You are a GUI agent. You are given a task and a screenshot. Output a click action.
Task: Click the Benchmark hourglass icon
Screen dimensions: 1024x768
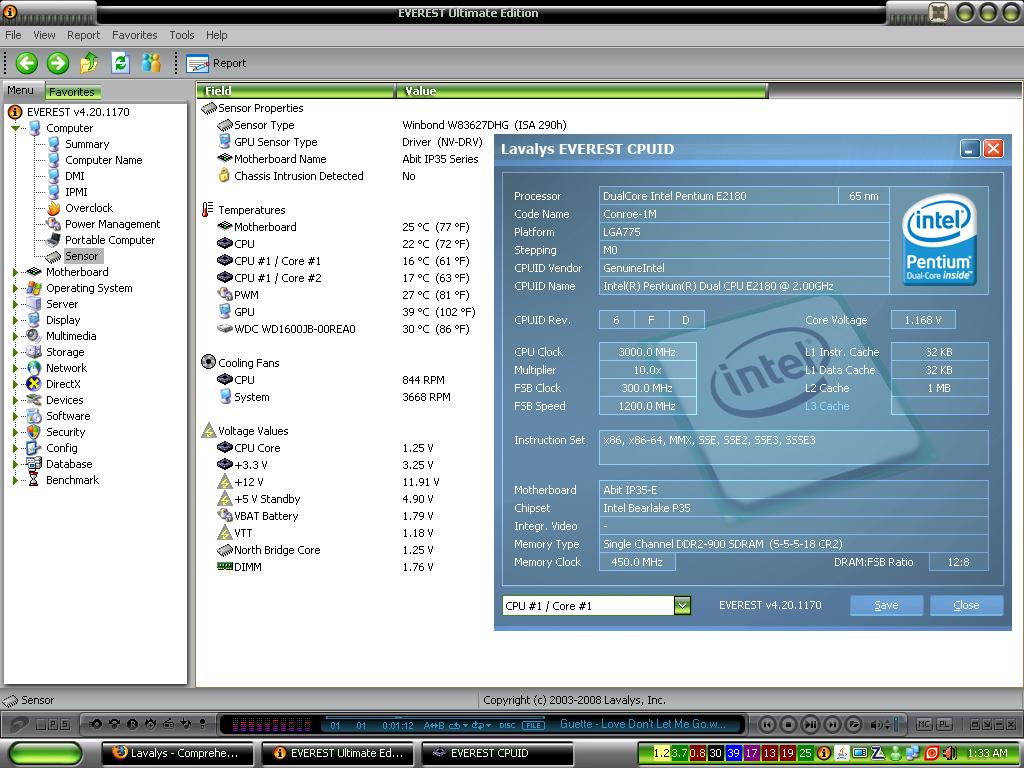tap(34, 480)
